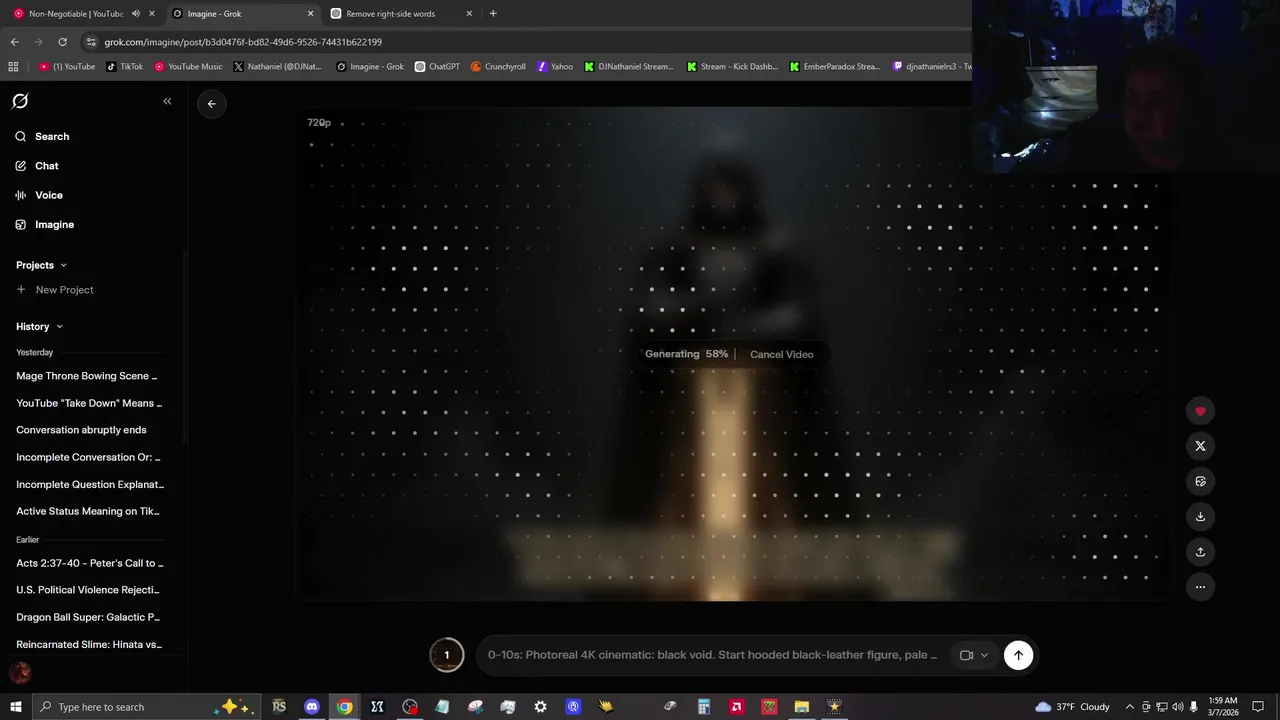Open Acts 2:37-40 Peter's Call conversation
The width and height of the screenshot is (1280, 720).
point(90,563)
